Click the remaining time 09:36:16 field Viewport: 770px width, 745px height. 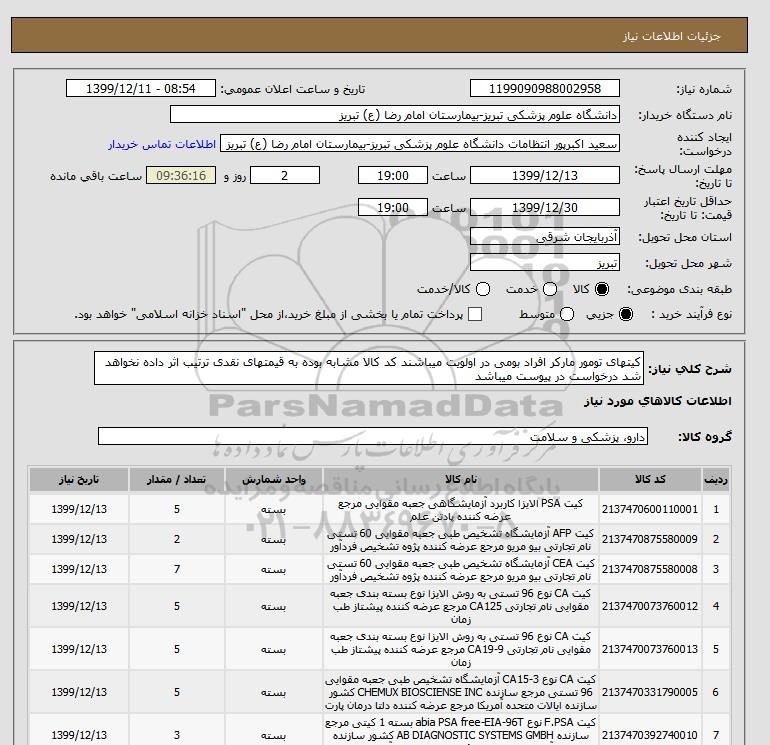point(181,175)
